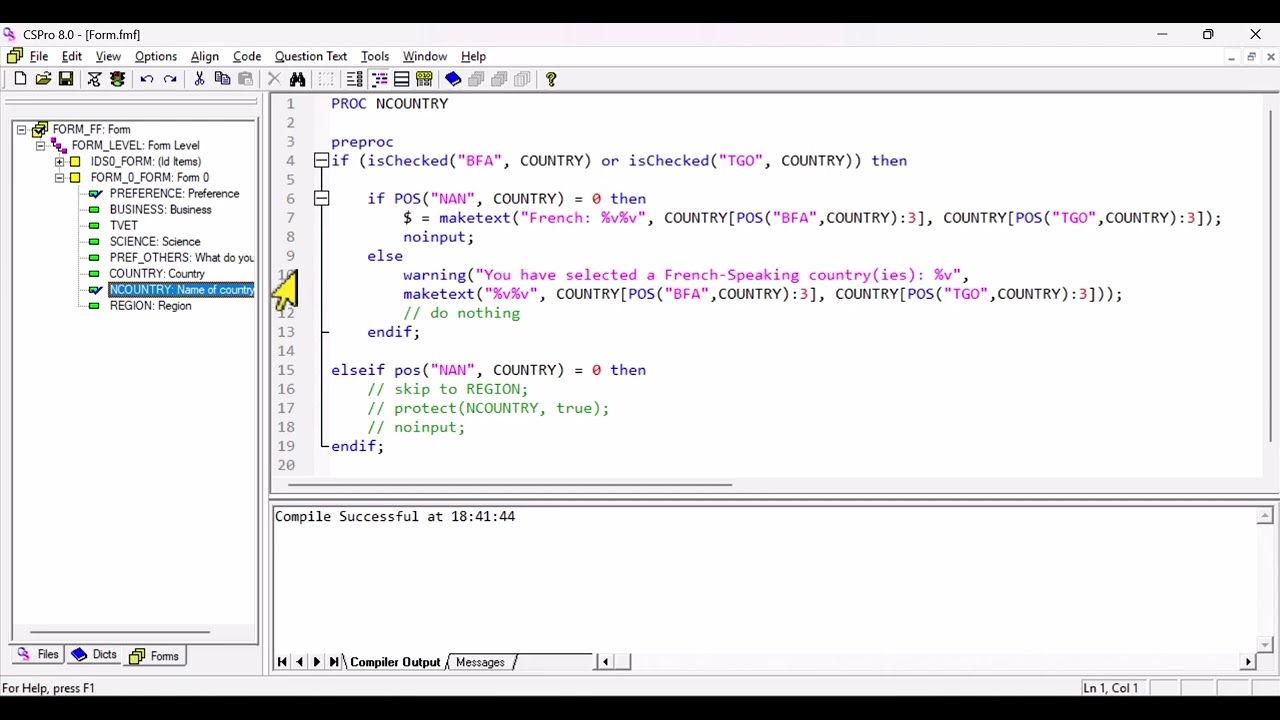Cut selection with the scissors icon
Viewport: 1280px width, 720px height.
(x=199, y=79)
